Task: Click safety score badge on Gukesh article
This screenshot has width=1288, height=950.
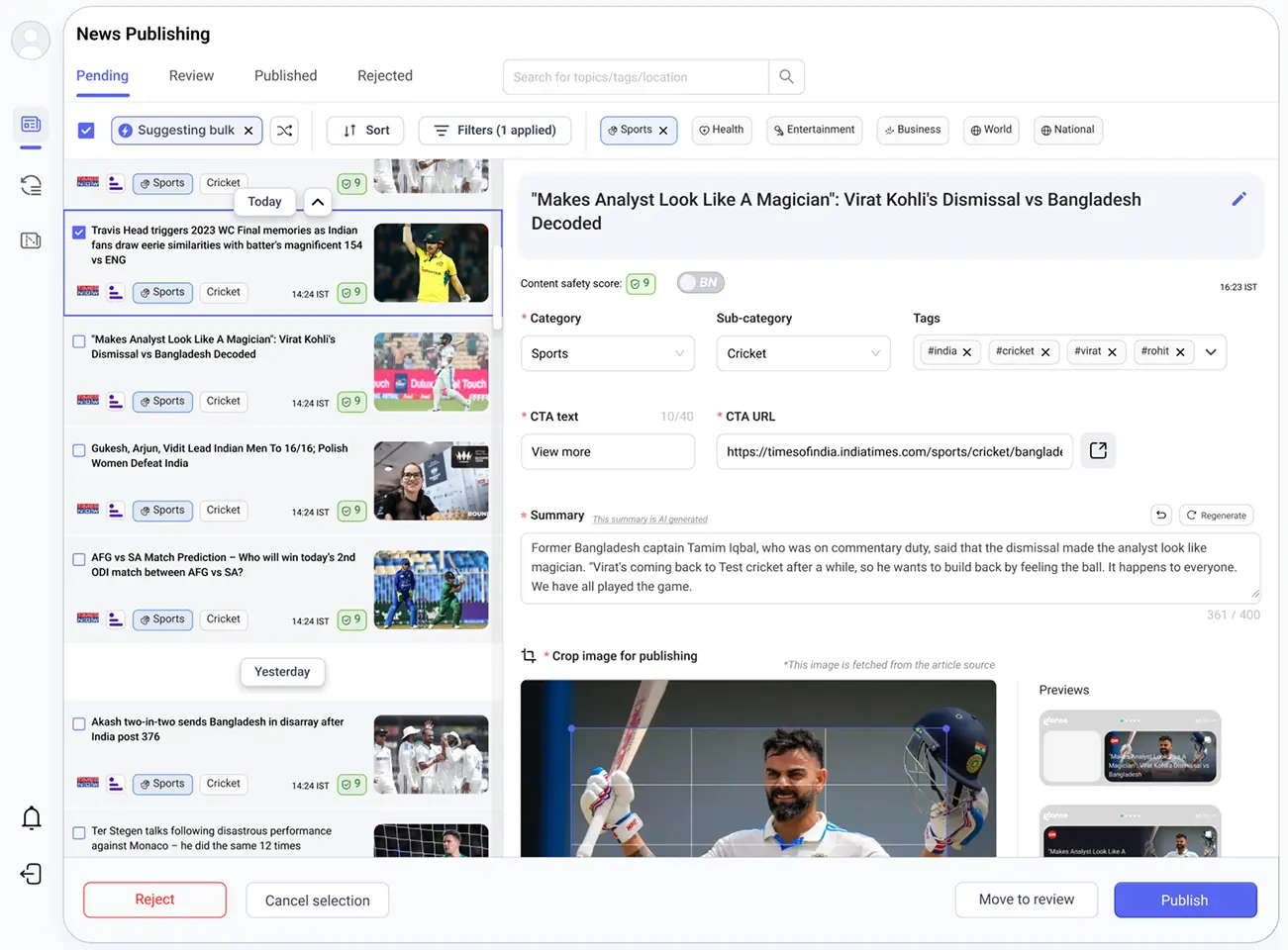Action: (x=351, y=511)
